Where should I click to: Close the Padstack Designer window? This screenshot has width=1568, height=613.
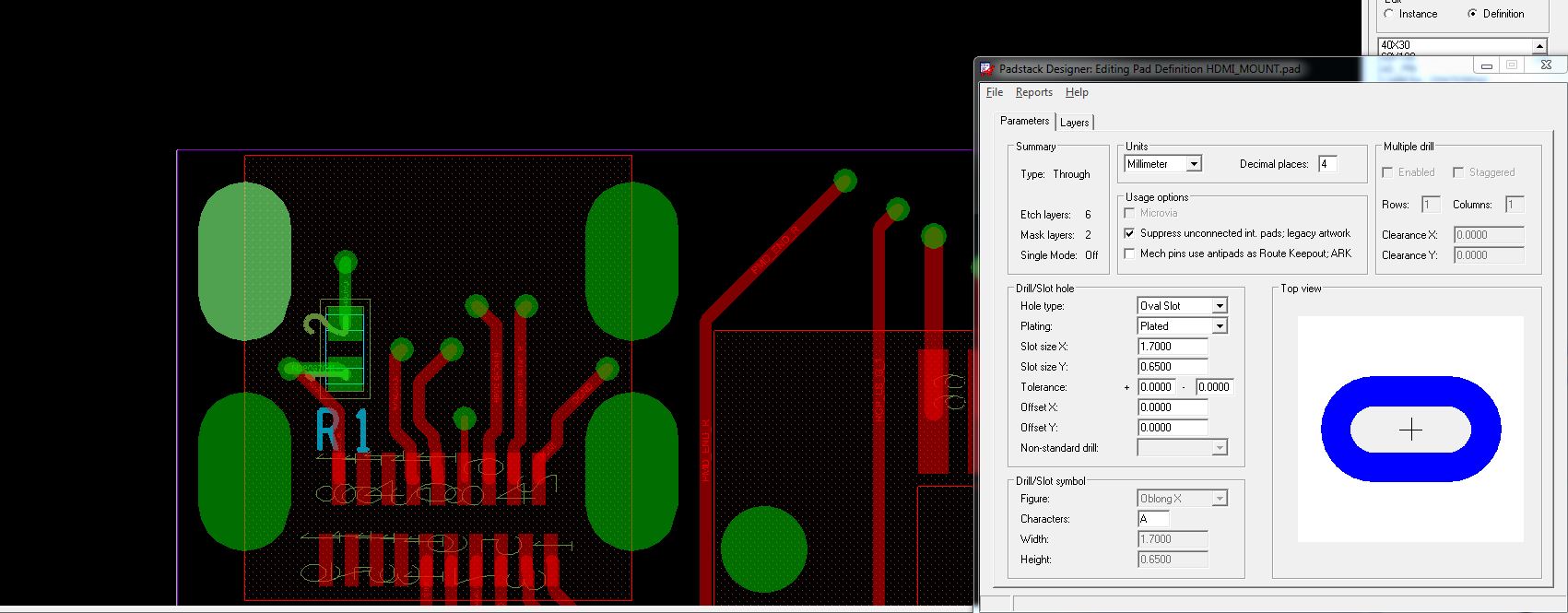(1546, 65)
